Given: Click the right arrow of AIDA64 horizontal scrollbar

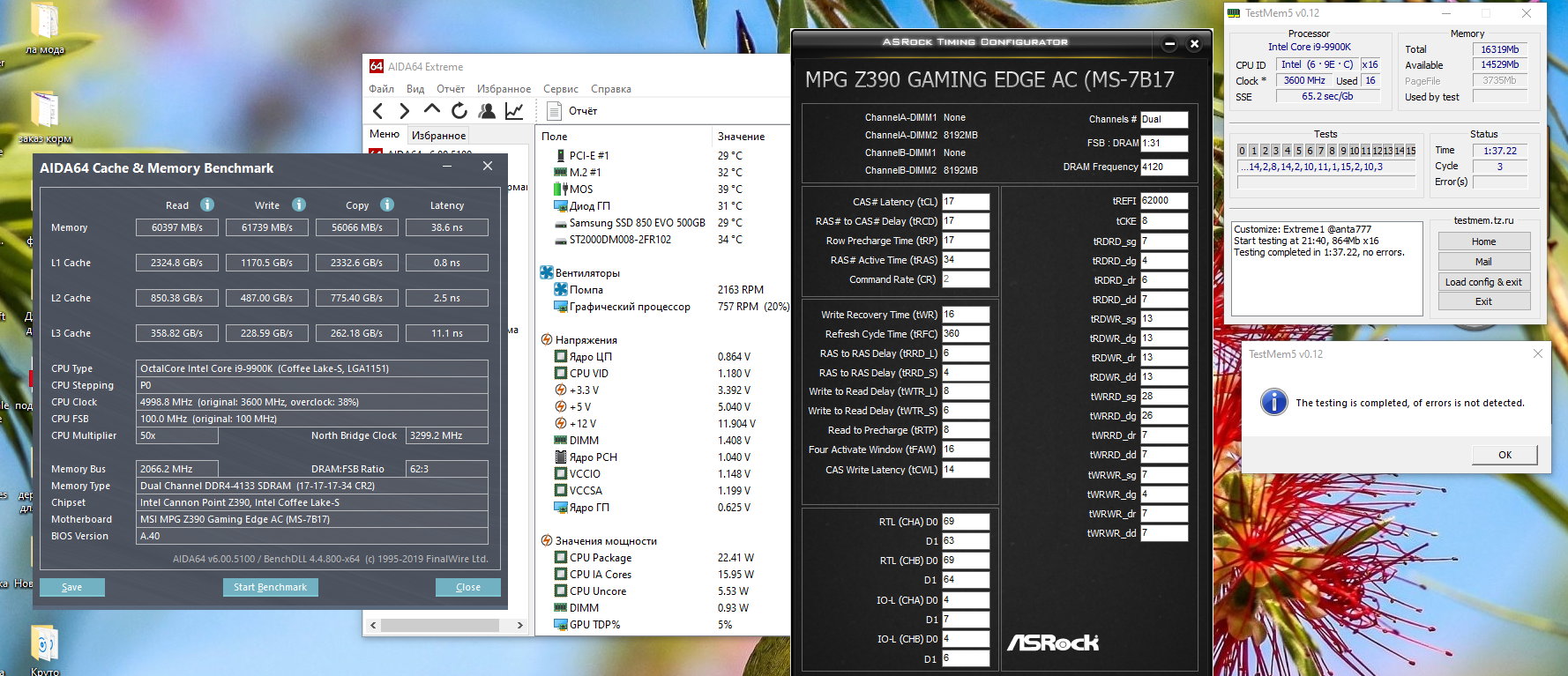Looking at the screenshot, I should pos(520,625).
